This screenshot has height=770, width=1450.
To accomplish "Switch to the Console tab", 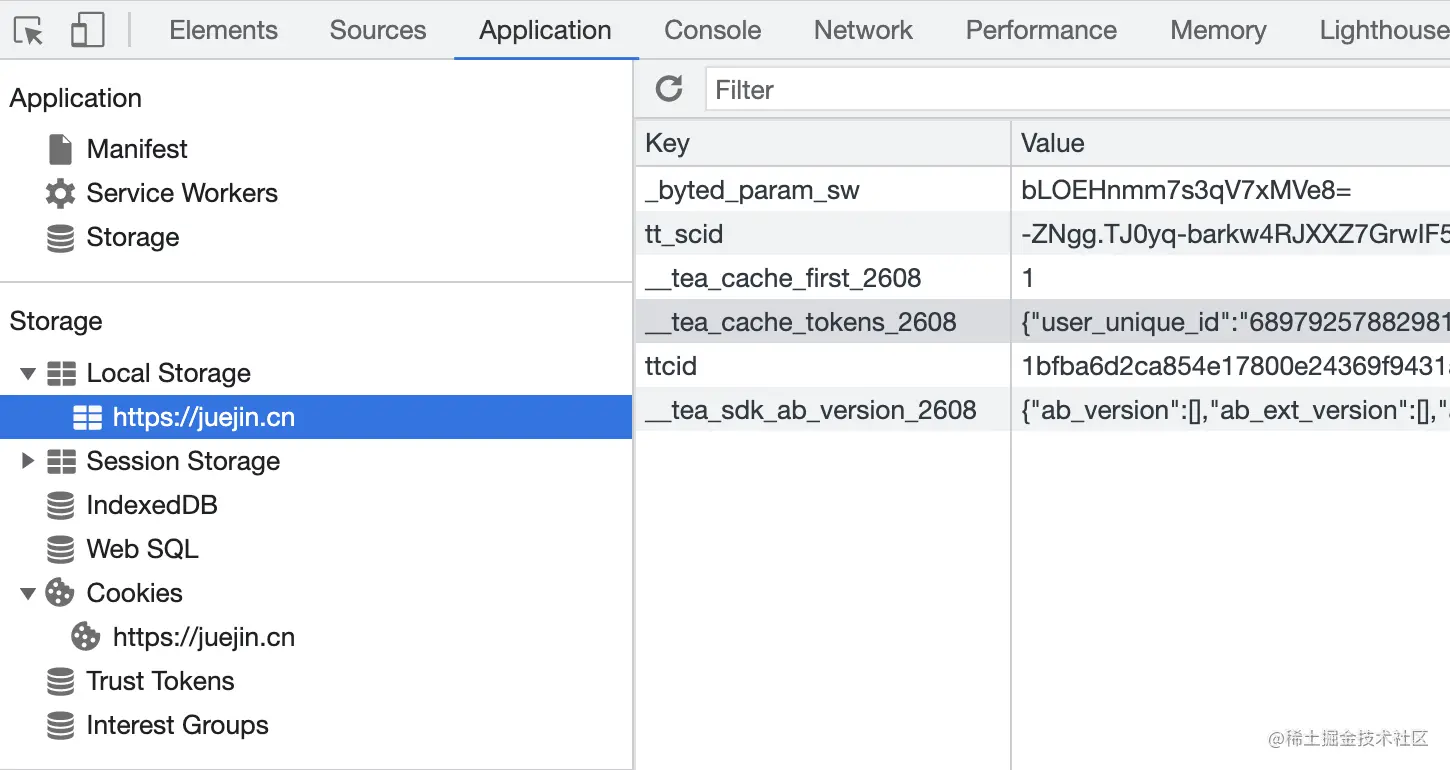I will 712,31.
